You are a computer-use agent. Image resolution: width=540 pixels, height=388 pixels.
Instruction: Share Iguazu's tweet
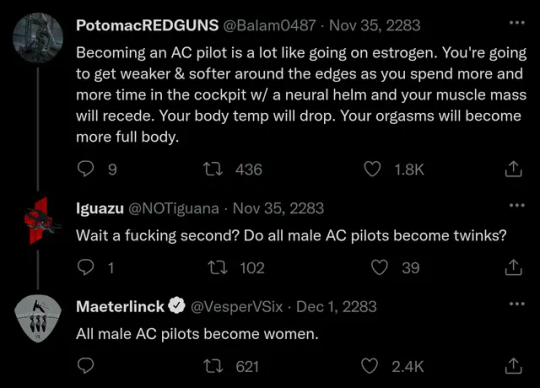[513, 268]
